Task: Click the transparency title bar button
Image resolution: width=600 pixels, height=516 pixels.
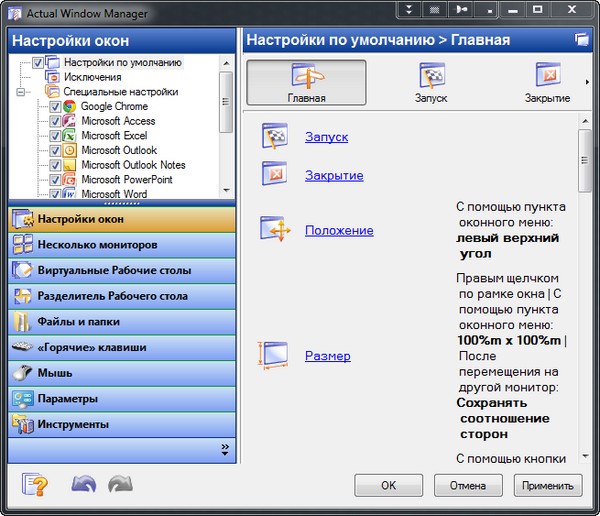Action: (x=434, y=9)
